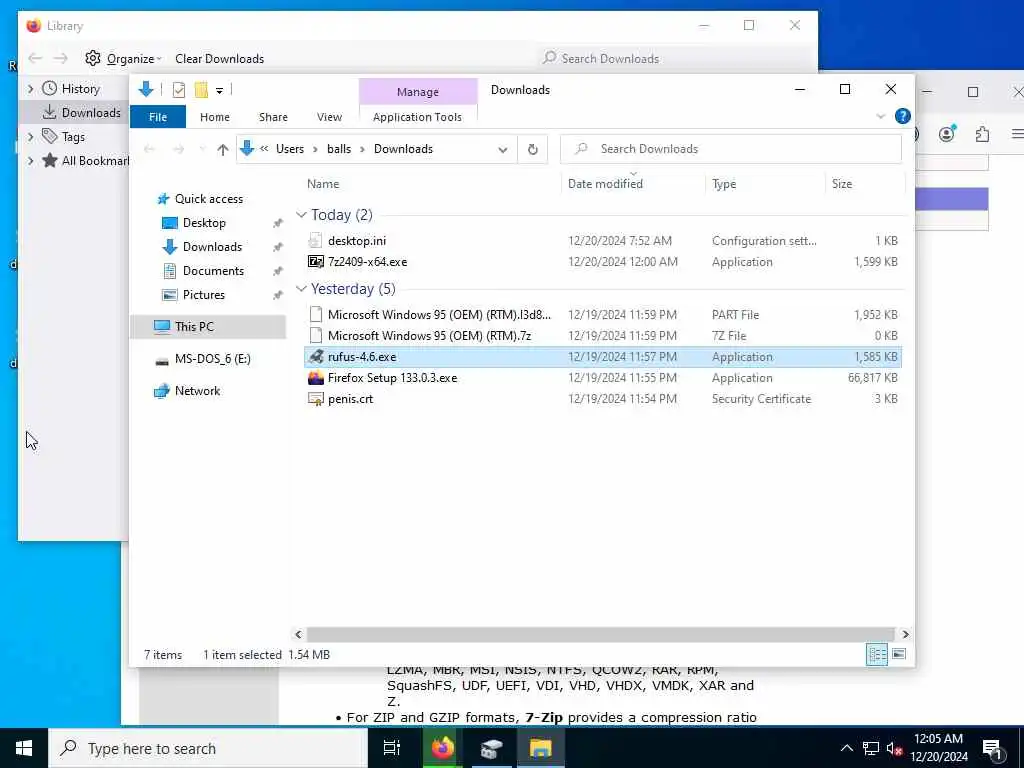This screenshot has width=1024, height=768.
Task: Open Network in the navigation pane
Action: click(x=197, y=391)
